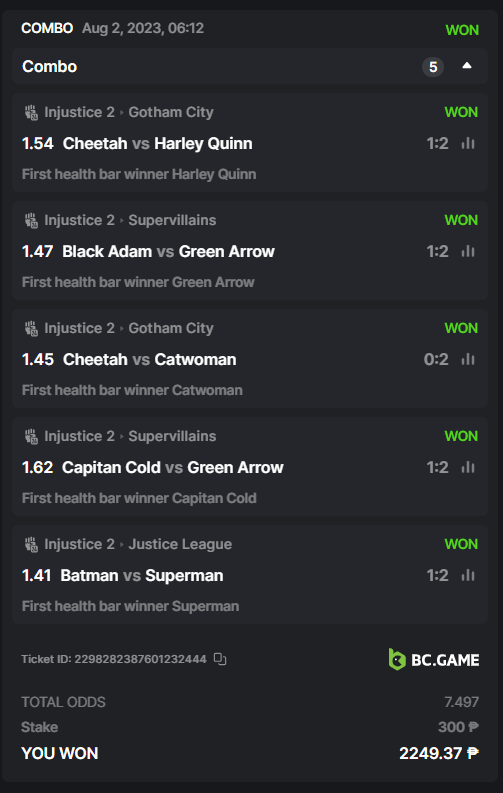This screenshot has width=503, height=793.
Task: Select the Supervillains league link in second bet
Action: click(172, 220)
